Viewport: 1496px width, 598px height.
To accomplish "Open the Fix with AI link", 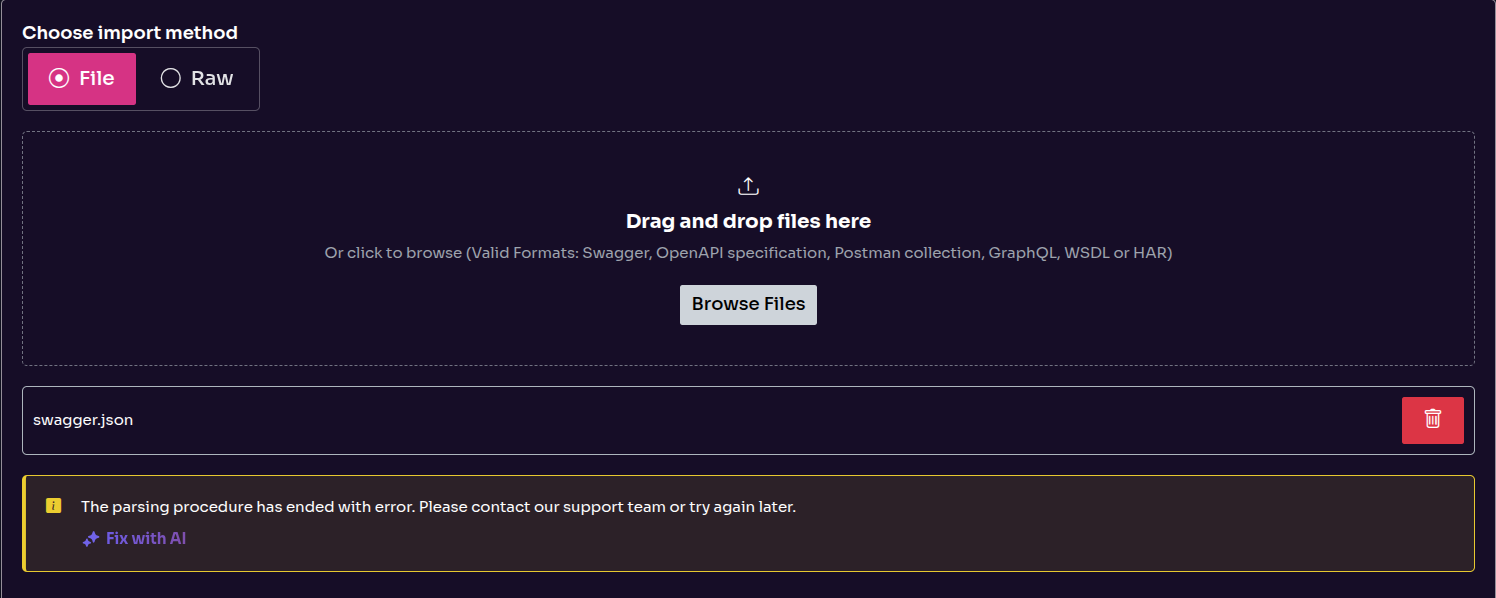I will [x=146, y=538].
